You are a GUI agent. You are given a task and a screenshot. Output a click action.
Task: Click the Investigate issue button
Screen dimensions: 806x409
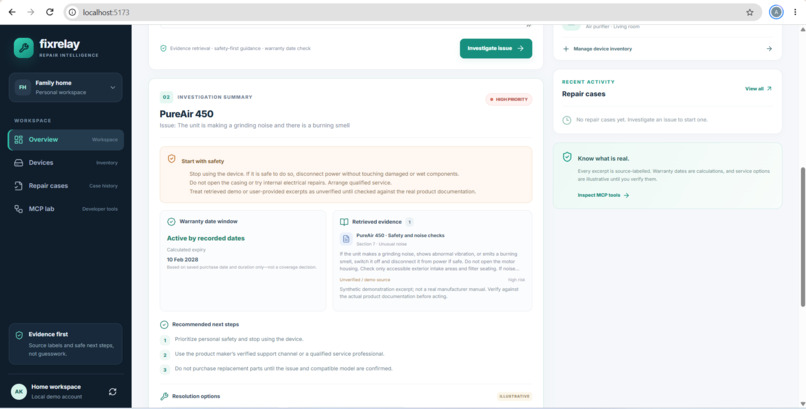coord(496,48)
